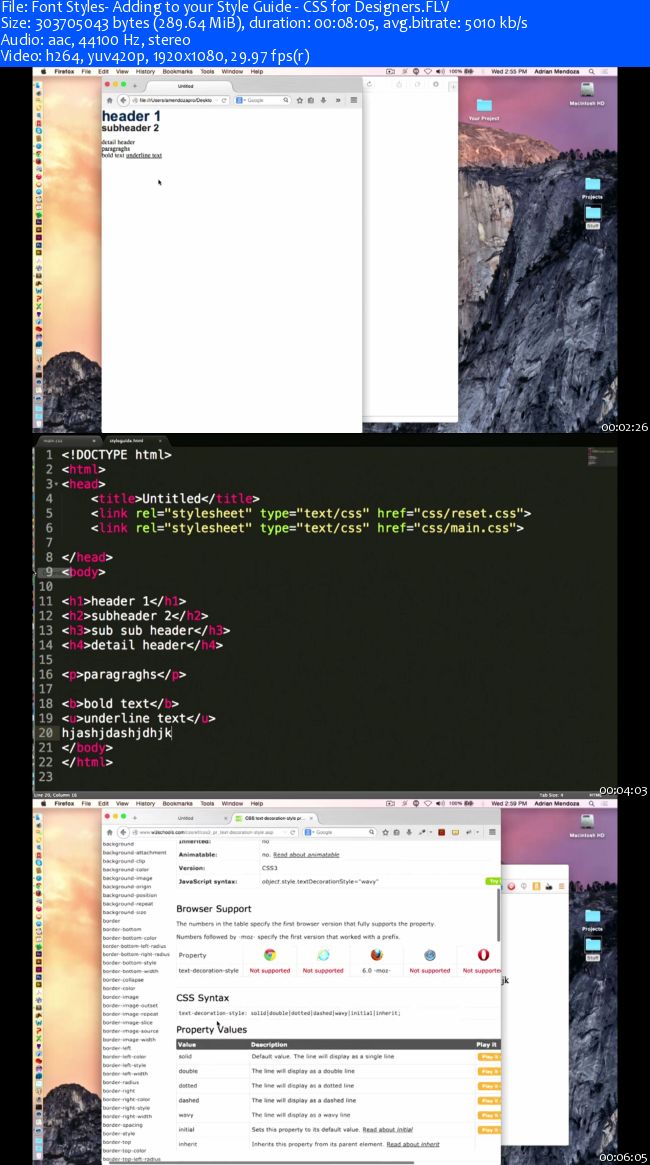Open History in the 2:55 PM menu bar
Image resolution: width=650 pixels, height=1165 pixels.
(146, 71)
